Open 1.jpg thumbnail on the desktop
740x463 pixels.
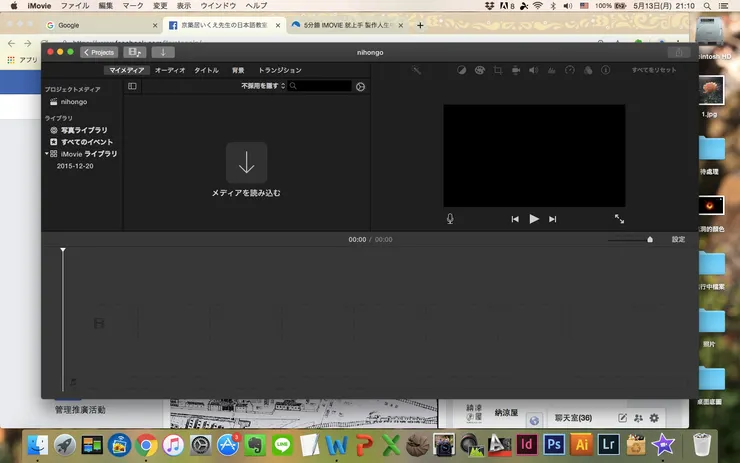pos(711,90)
